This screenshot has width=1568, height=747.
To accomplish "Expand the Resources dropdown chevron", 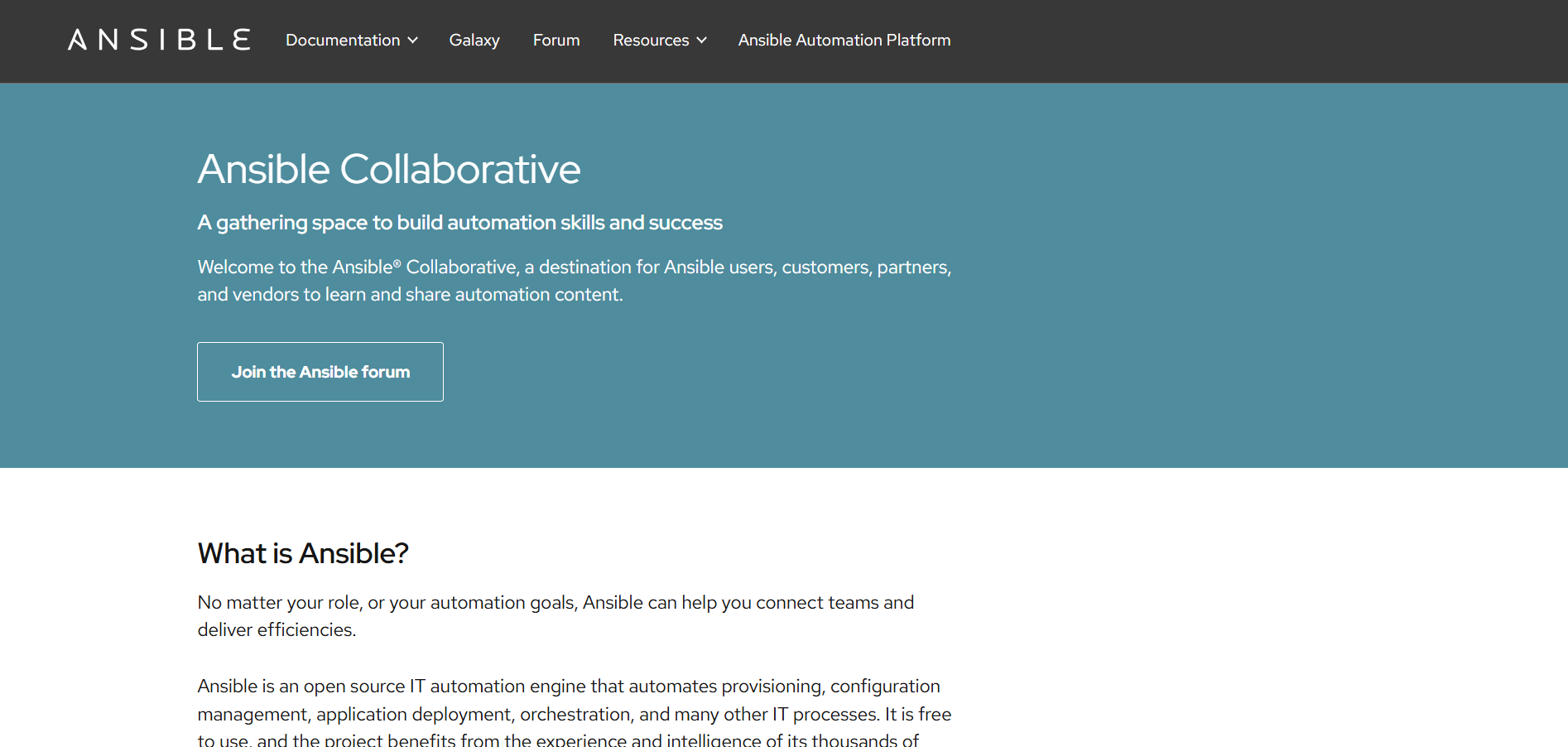I will pyautogui.click(x=702, y=41).
